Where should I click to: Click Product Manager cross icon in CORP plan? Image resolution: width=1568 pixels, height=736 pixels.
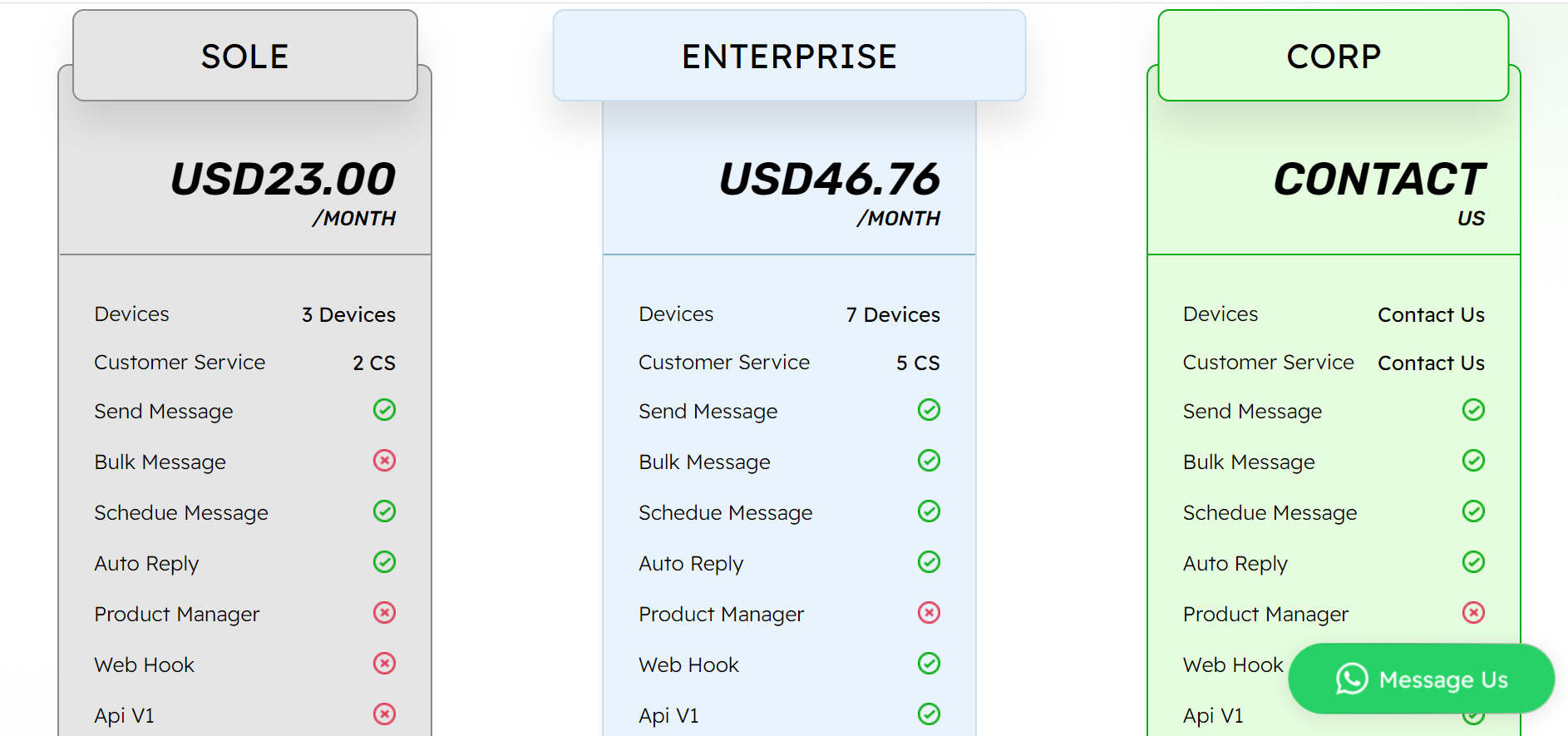(1473, 613)
